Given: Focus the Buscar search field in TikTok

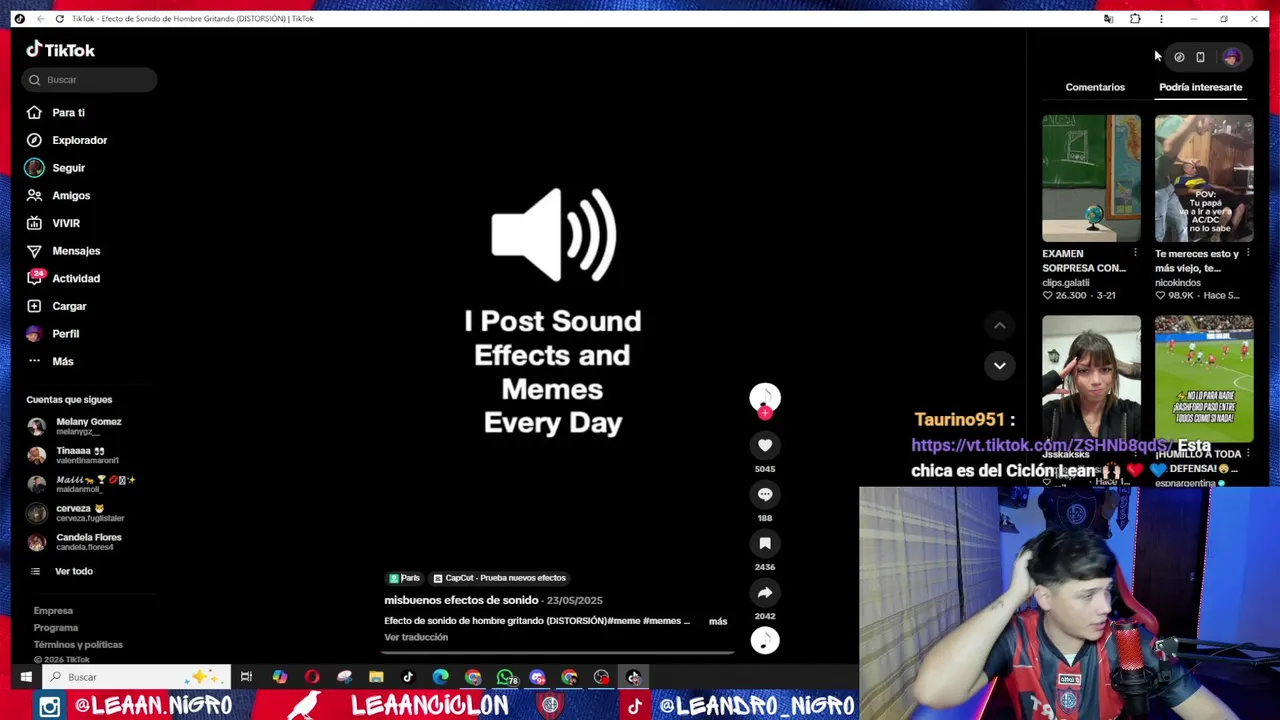Looking at the screenshot, I should tap(89, 80).
